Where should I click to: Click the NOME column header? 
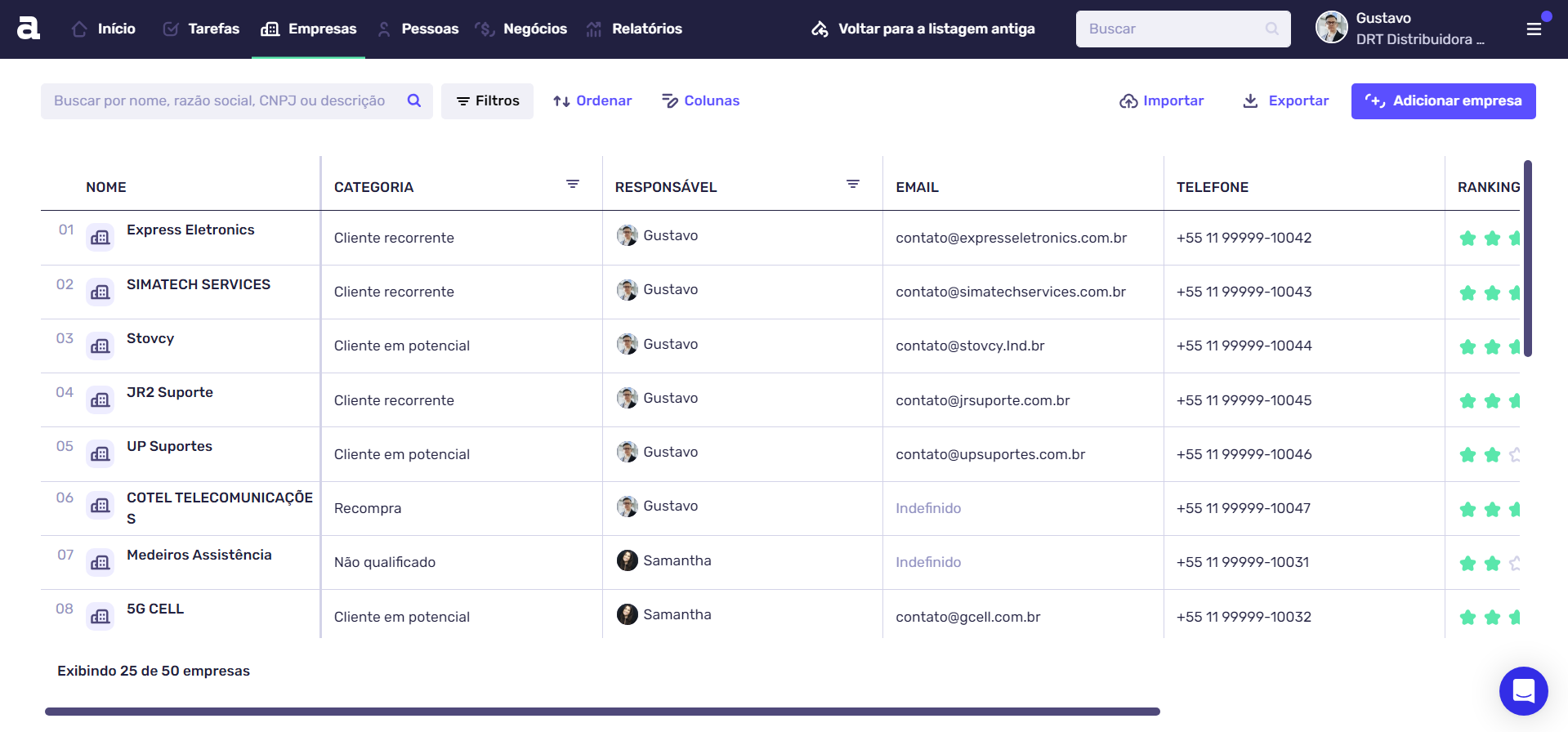coord(106,187)
